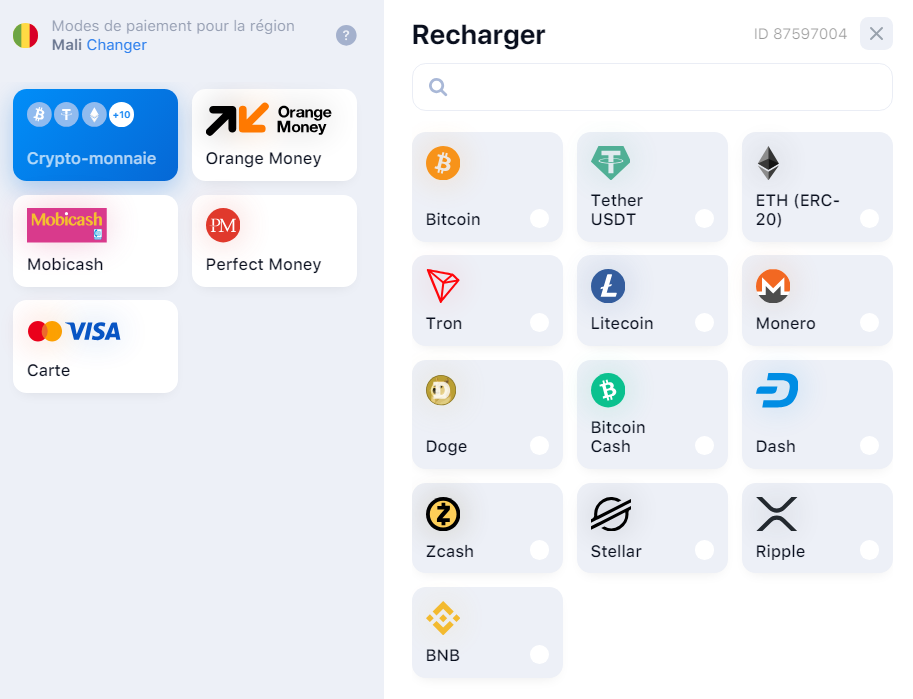913x699 pixels.
Task: Click the Litecoin blue icon
Action: (x=608, y=286)
